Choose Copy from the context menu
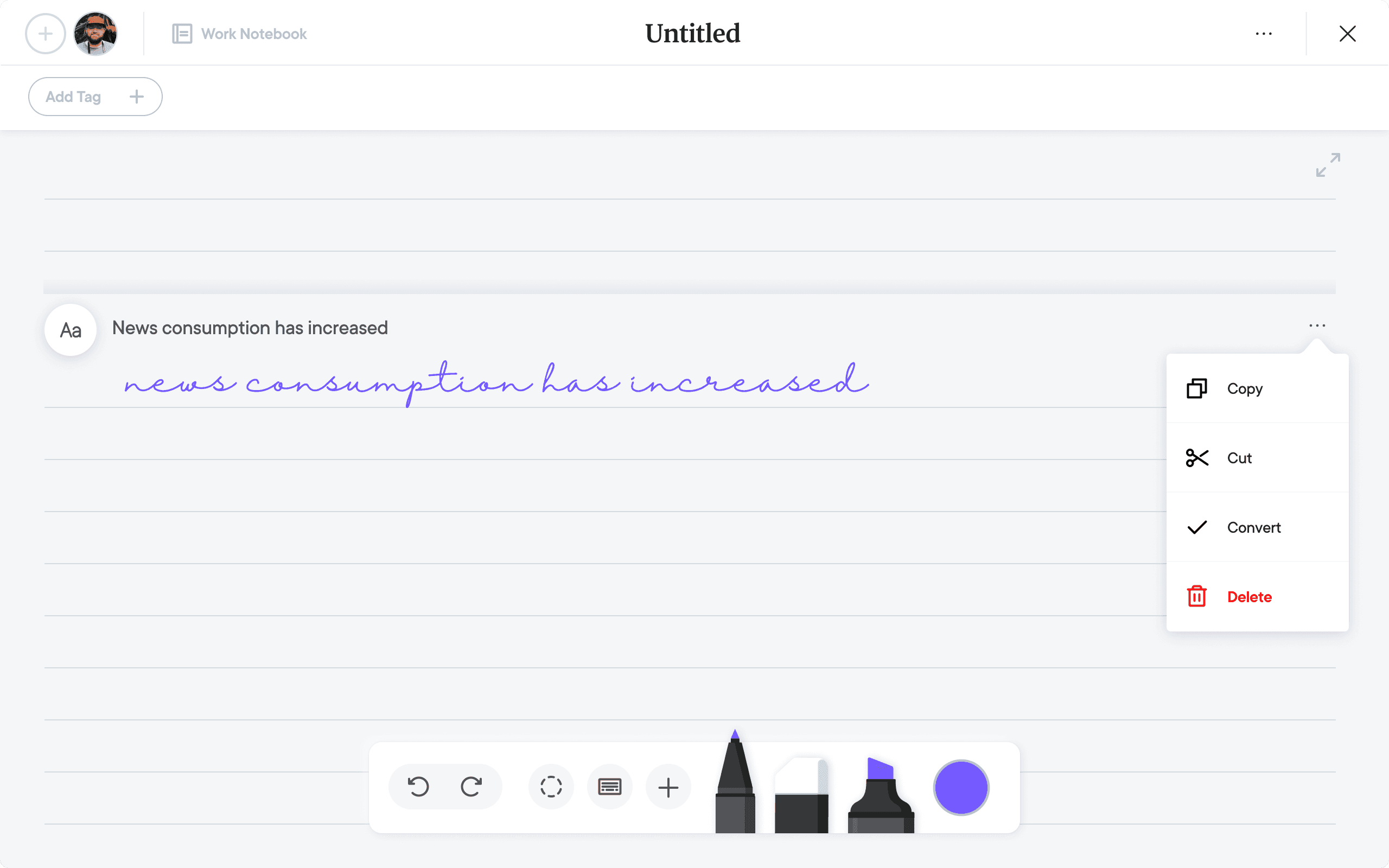The height and width of the screenshot is (868, 1389). click(1244, 388)
